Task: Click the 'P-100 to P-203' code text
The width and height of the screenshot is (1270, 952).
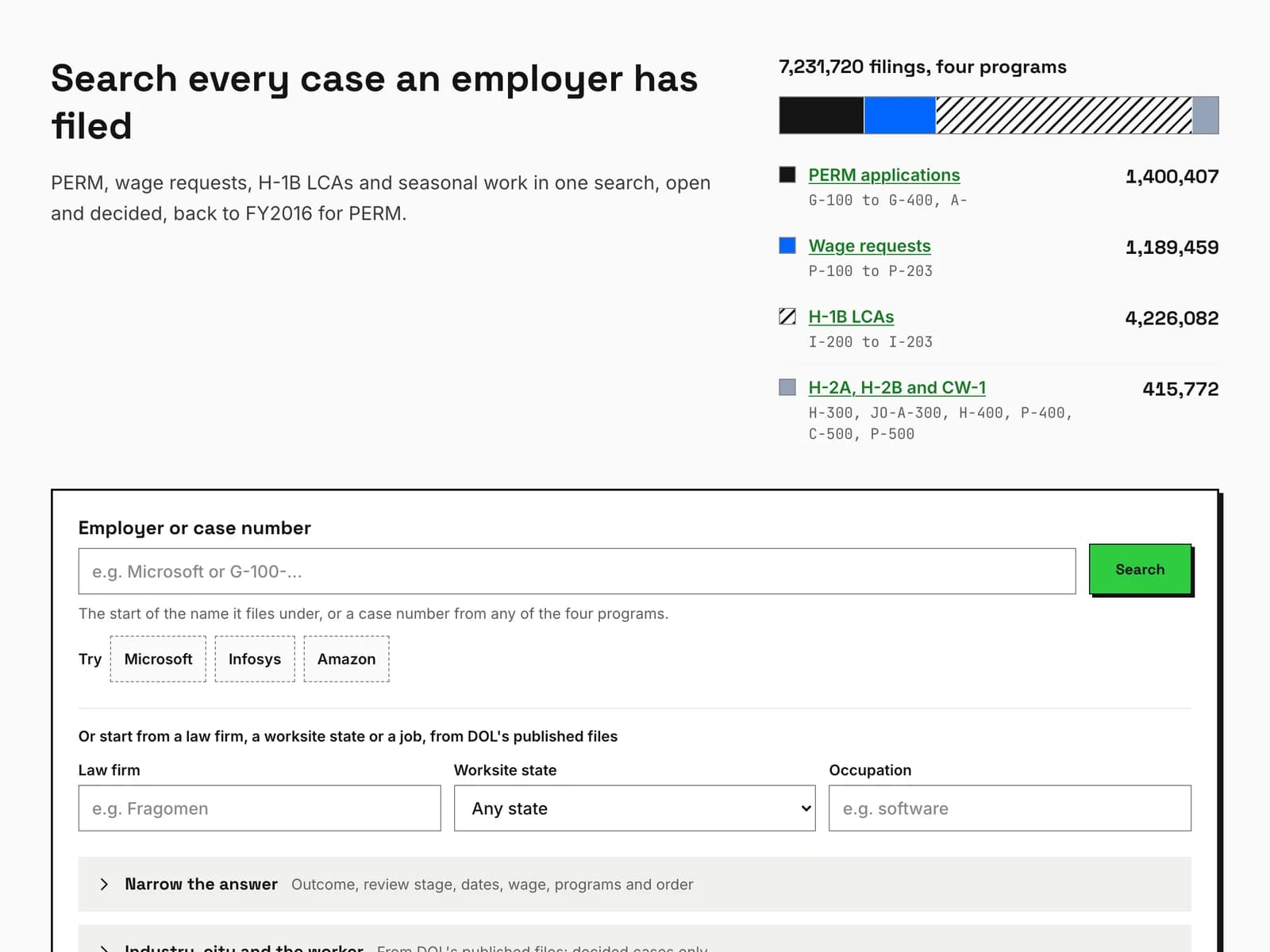Action: pos(870,271)
